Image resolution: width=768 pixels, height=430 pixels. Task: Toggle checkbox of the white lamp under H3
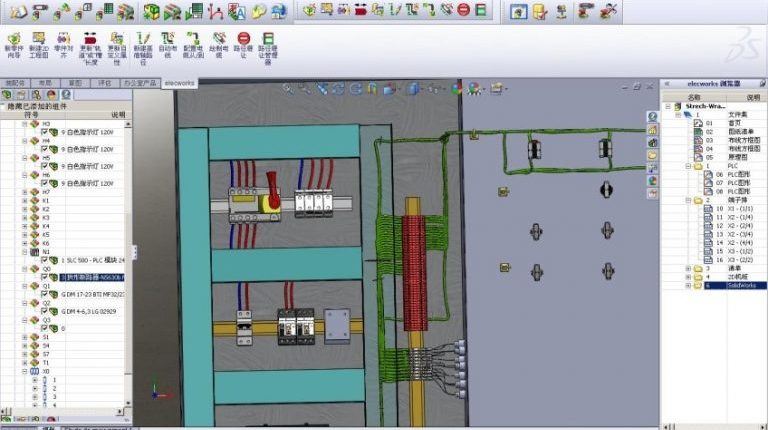click(45, 132)
